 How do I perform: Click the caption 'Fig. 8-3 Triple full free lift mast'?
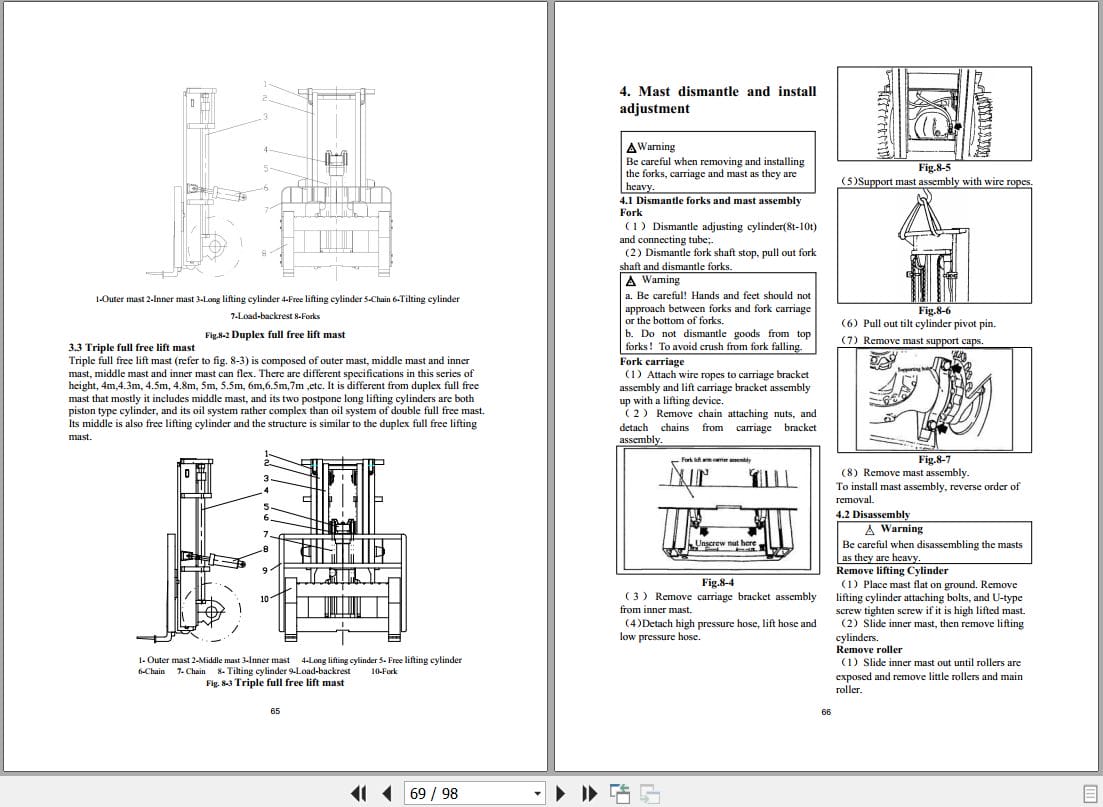pos(275,682)
